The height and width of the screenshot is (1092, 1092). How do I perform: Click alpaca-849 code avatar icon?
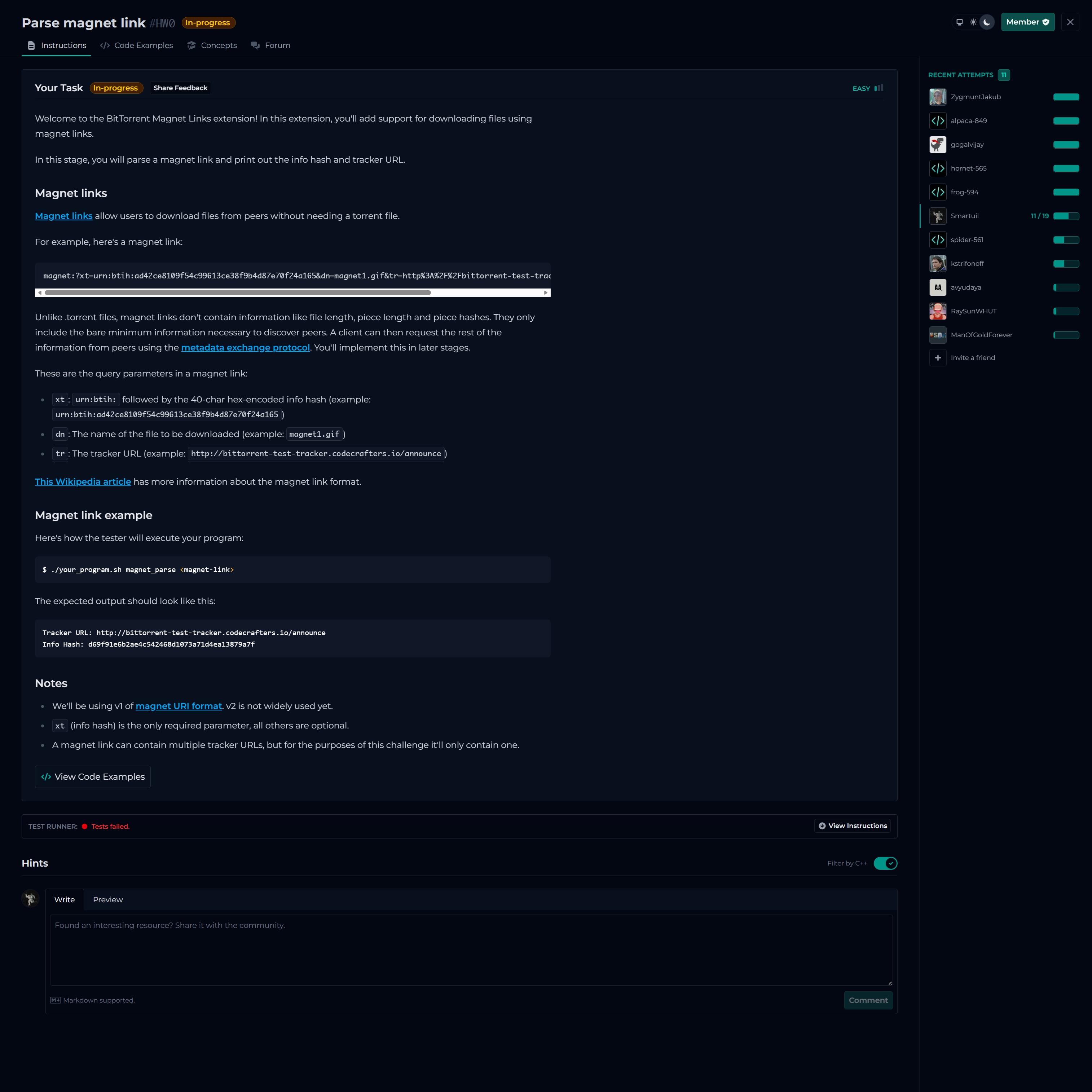pos(938,120)
